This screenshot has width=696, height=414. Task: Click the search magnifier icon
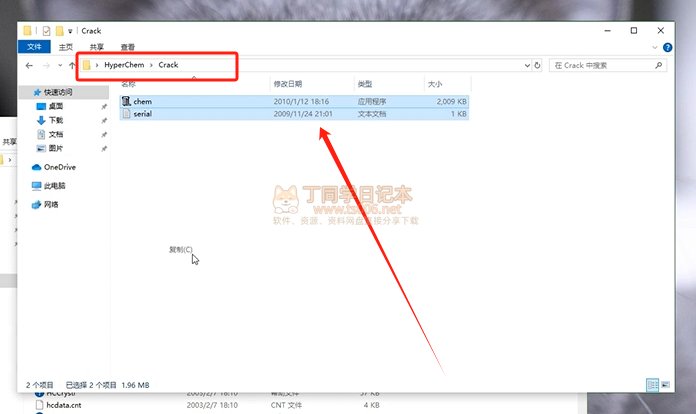tap(659, 65)
